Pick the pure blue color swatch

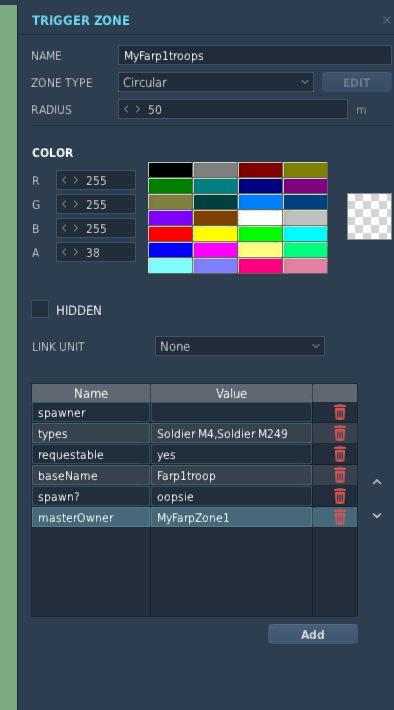click(170, 249)
